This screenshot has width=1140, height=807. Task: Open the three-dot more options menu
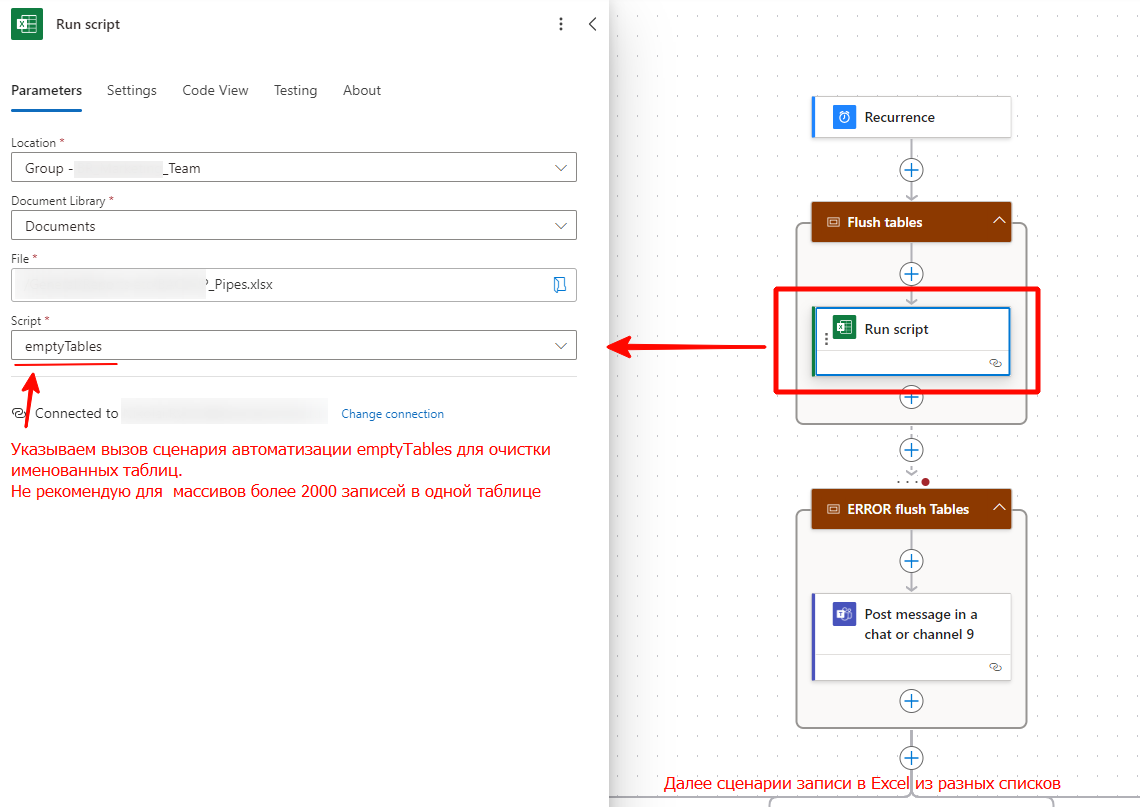561,24
